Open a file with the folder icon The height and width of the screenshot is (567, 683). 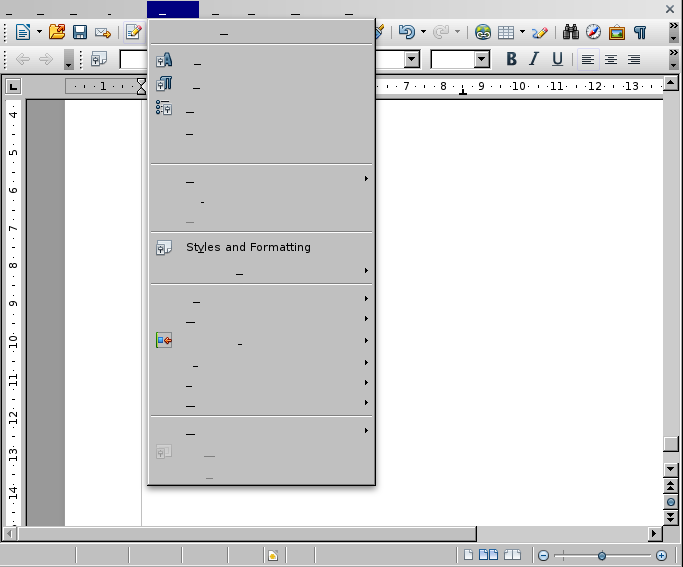57,32
